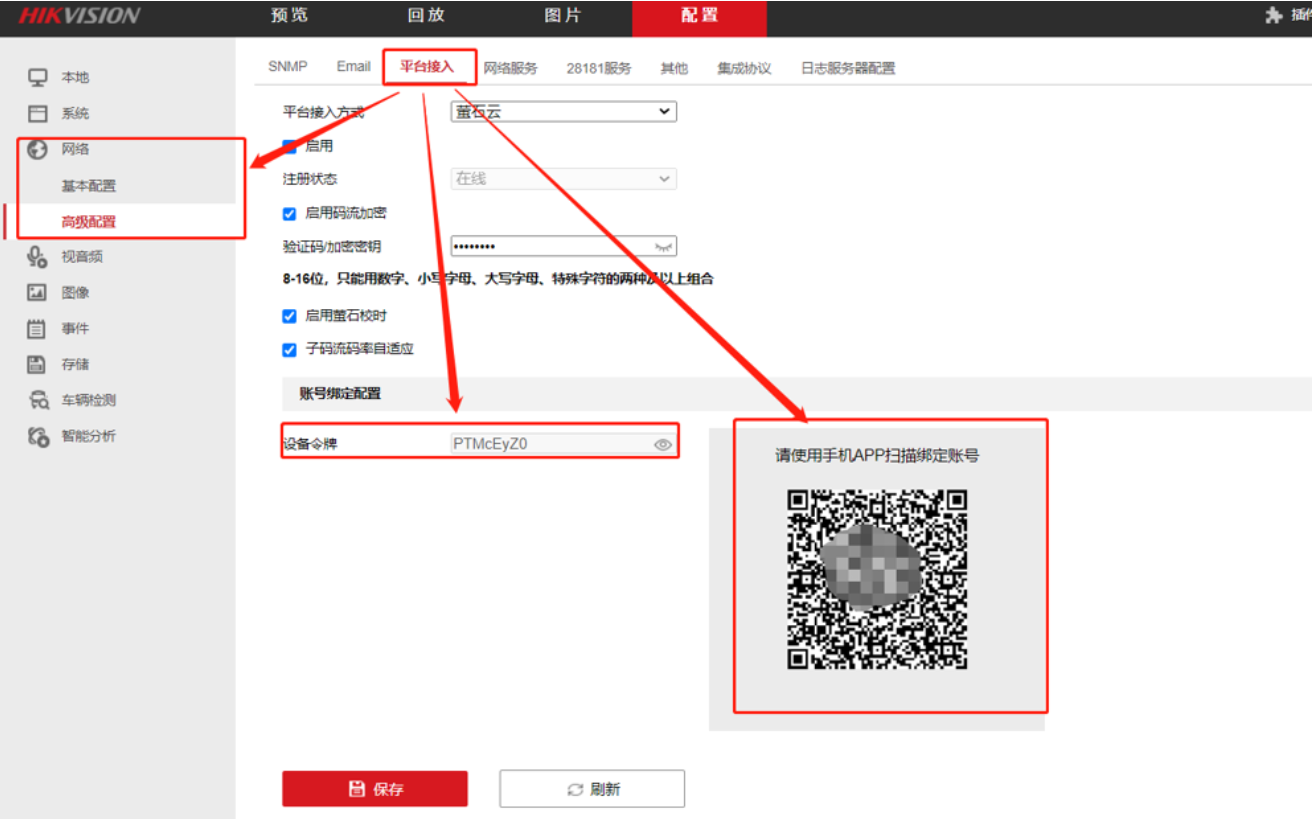Click the 系统 system window icon
Viewport: 1314px width, 819px height.
[x=38, y=113]
